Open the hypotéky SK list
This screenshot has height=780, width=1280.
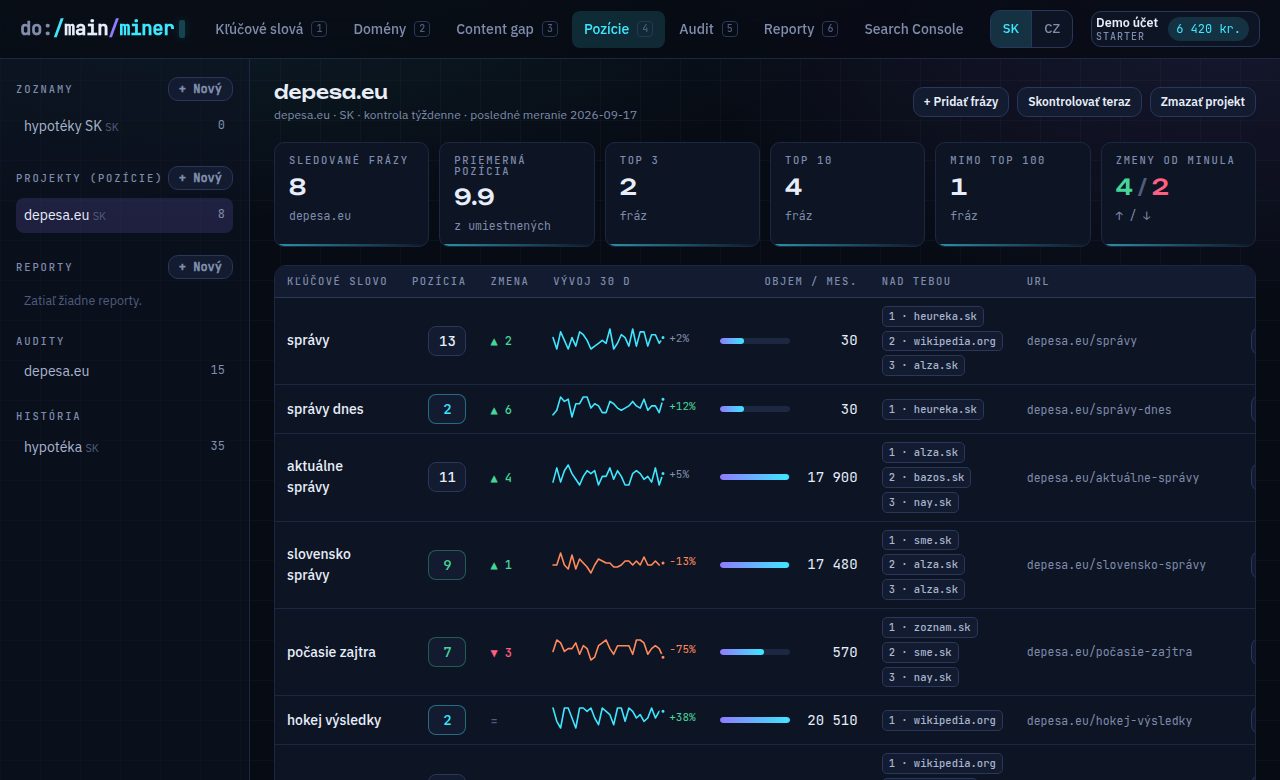pyautogui.click(x=124, y=126)
